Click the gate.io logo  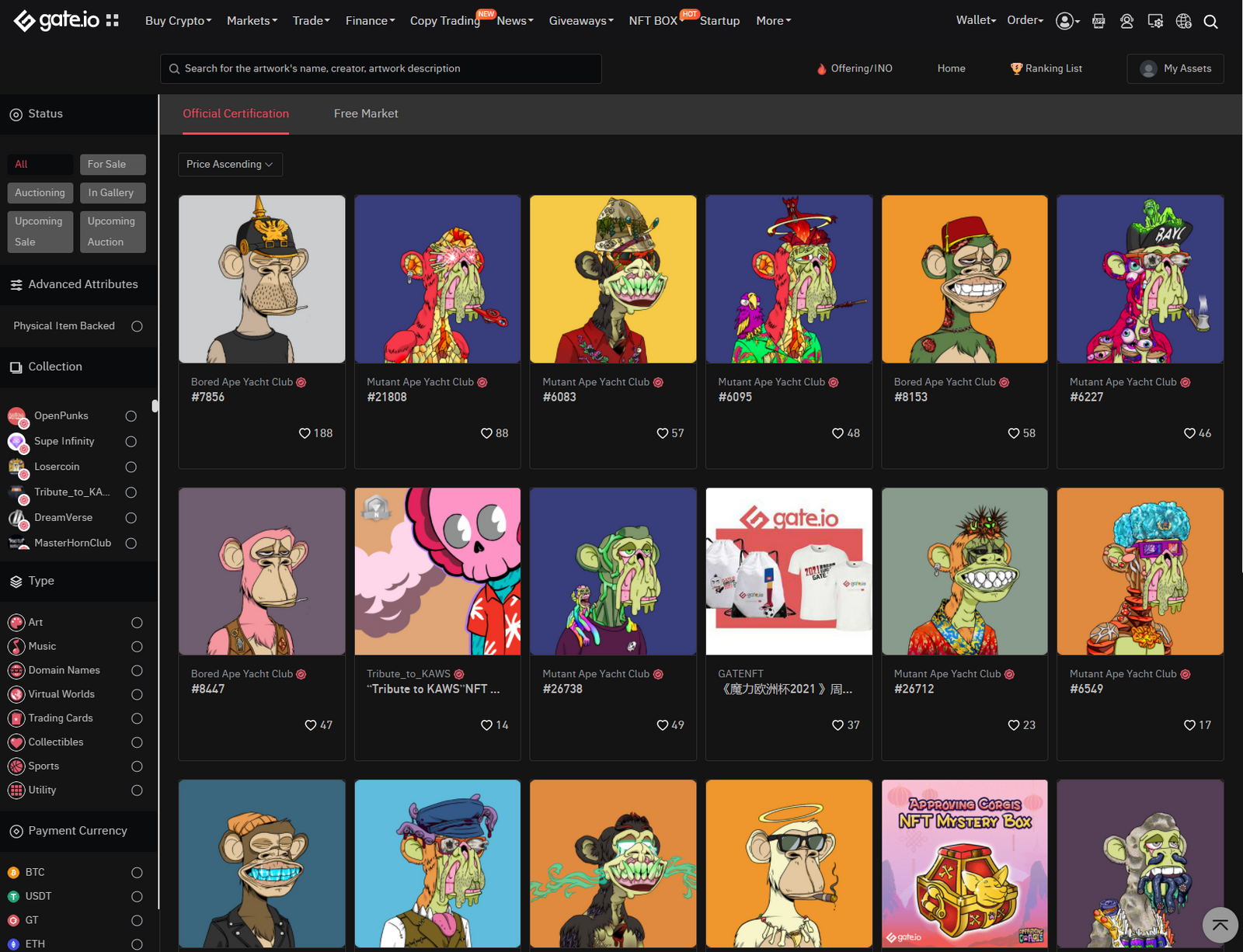pyautogui.click(x=57, y=20)
